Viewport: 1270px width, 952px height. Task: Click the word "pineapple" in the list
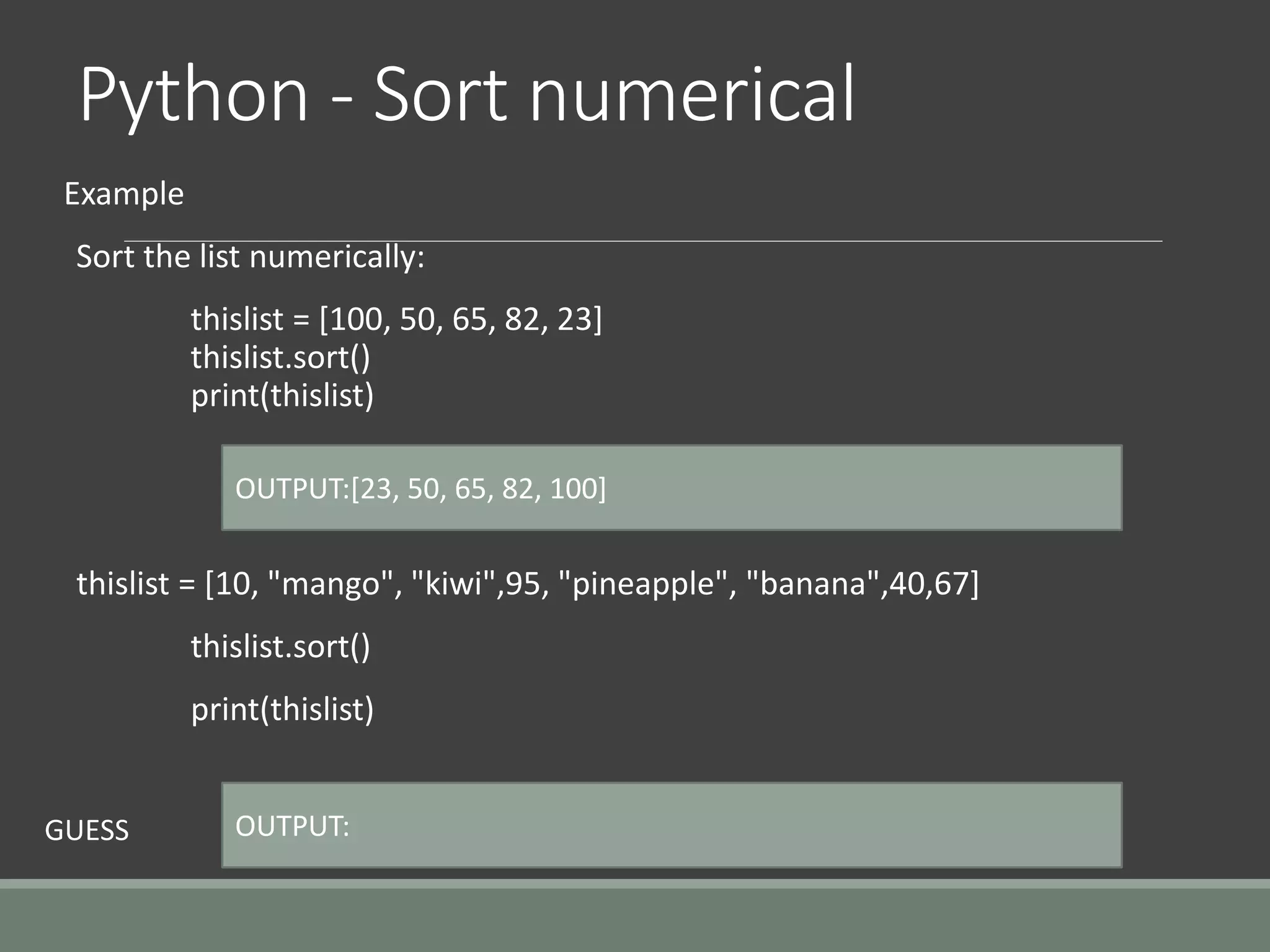(642, 584)
